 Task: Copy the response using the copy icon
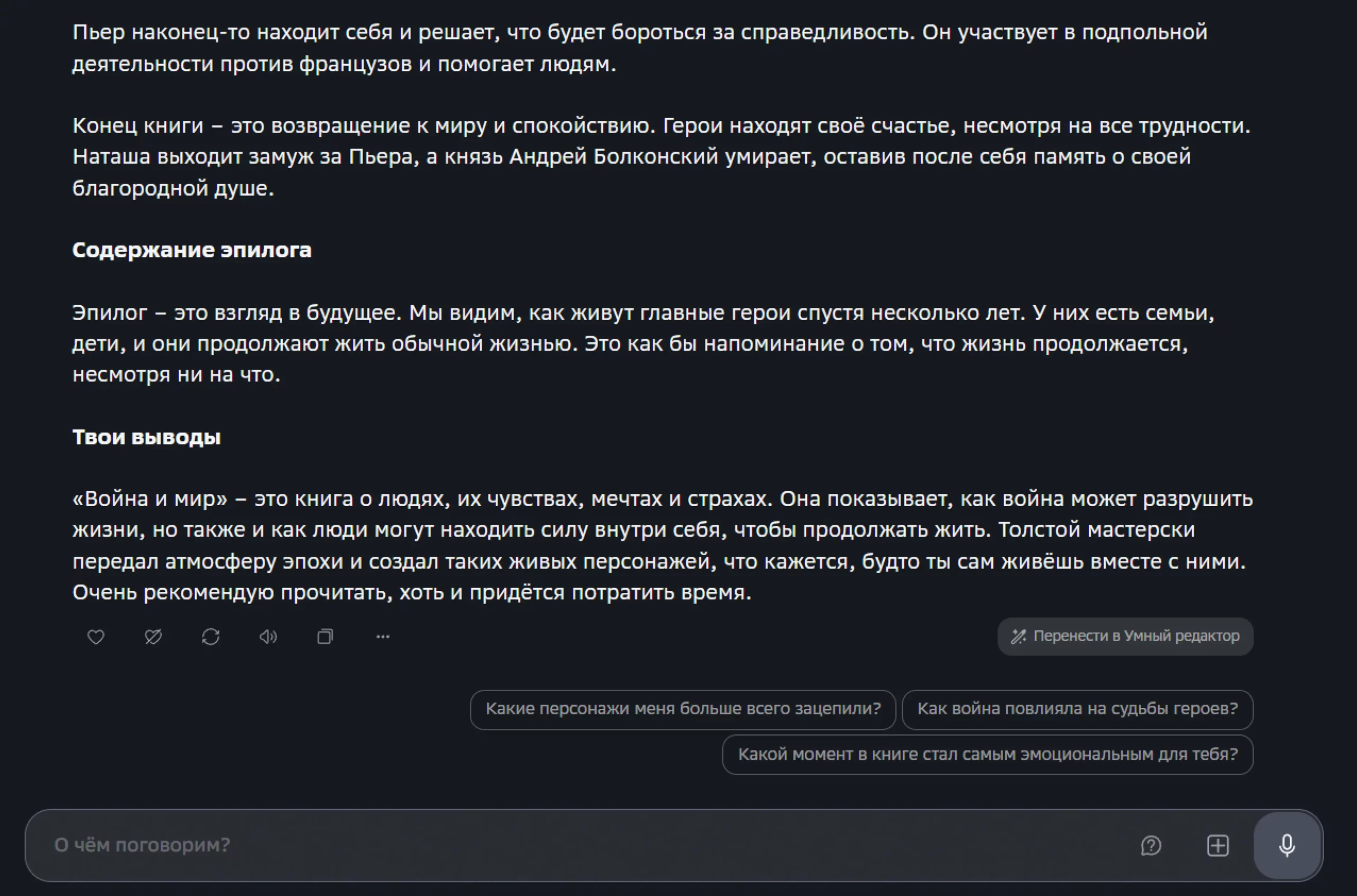pos(325,636)
